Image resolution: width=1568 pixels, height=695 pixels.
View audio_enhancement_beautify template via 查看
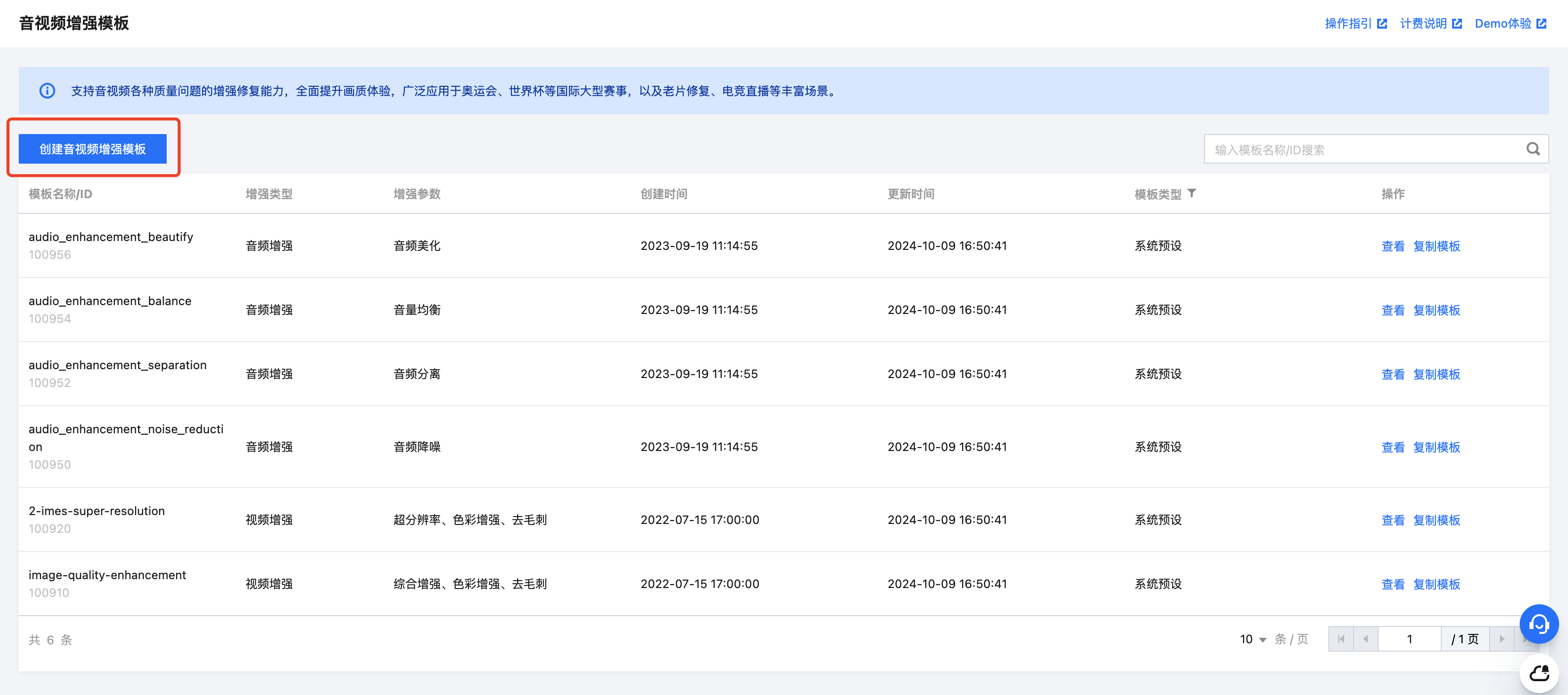pos(1392,246)
